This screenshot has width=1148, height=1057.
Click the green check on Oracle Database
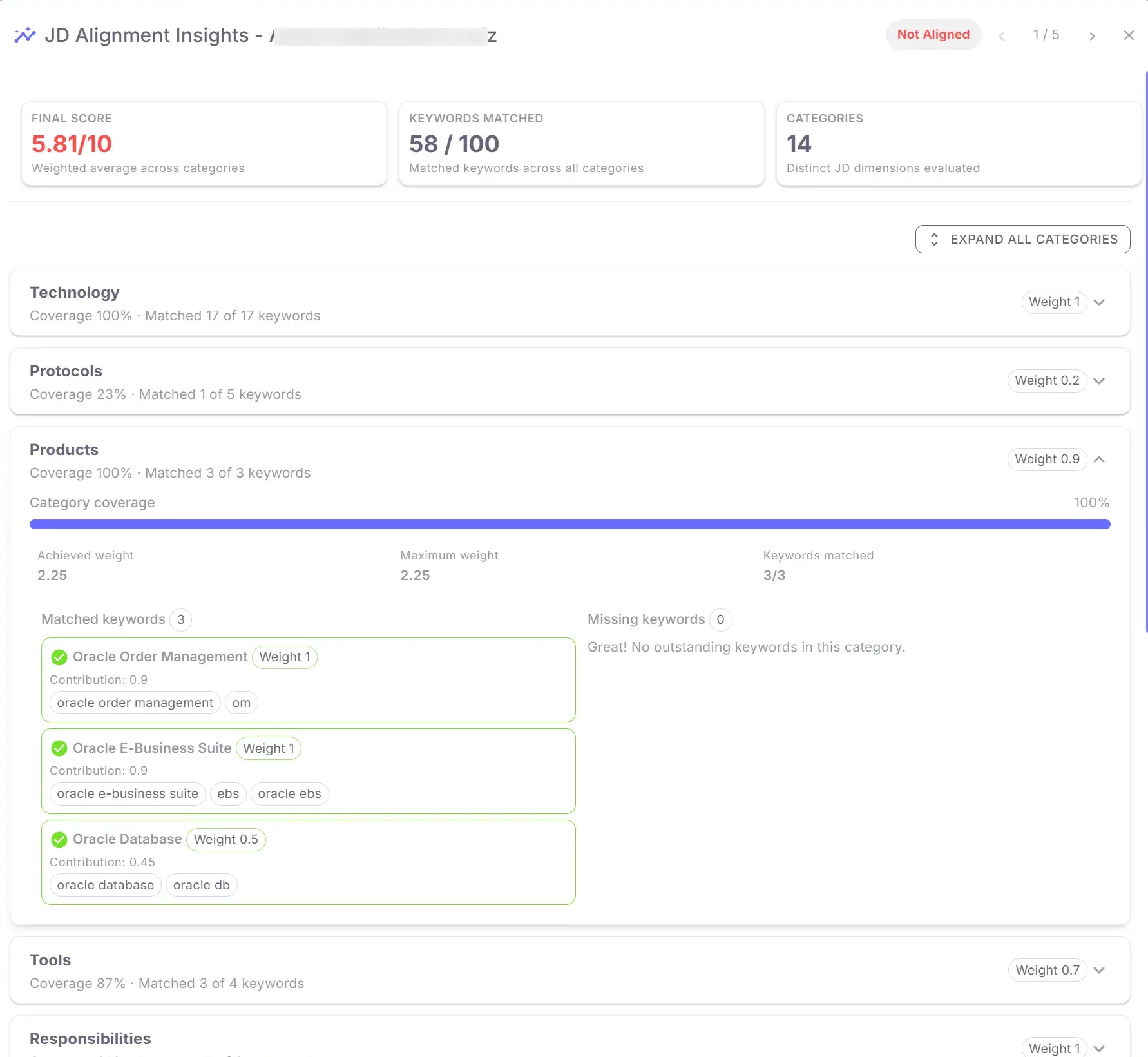click(59, 839)
